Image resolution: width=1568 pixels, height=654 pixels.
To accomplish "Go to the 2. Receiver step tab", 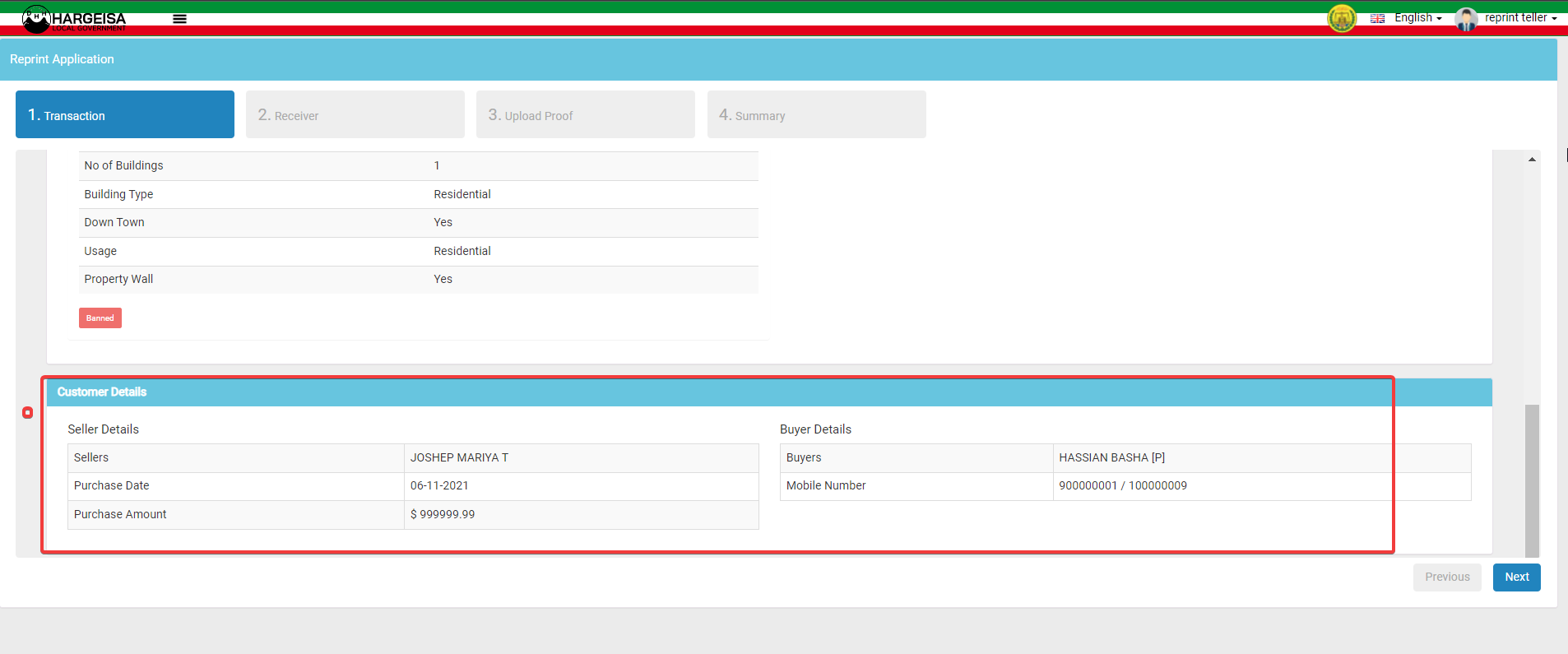I will pos(355,114).
